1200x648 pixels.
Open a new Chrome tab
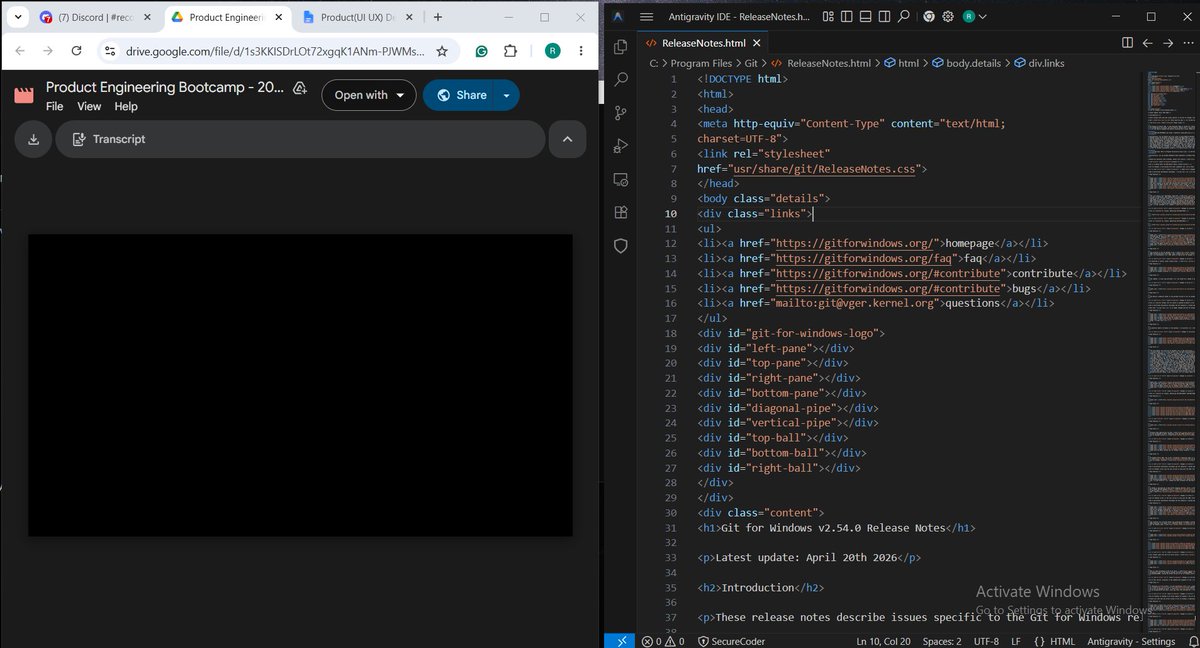(x=437, y=17)
